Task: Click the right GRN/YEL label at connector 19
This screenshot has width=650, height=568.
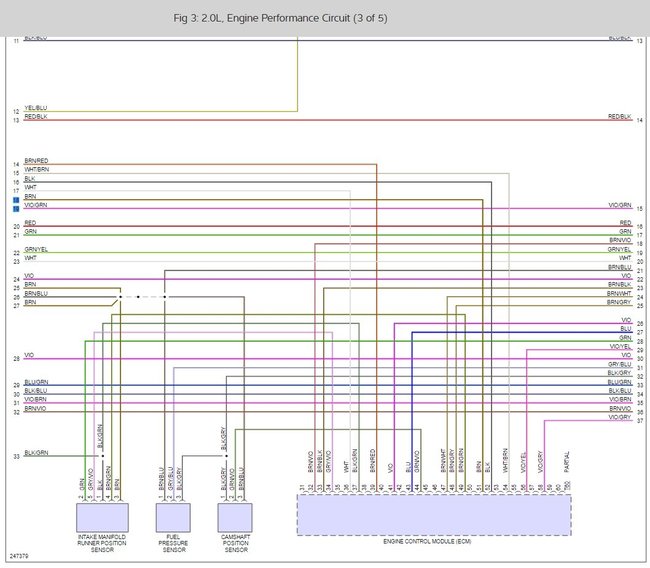Action: [x=619, y=249]
